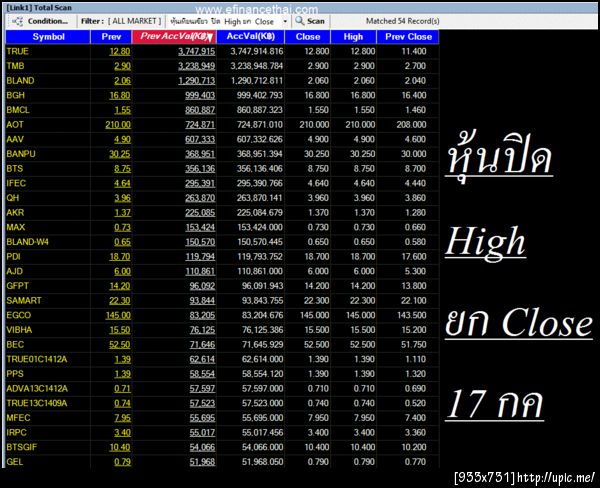Select the VIBHA symbol
600x488 pixels.
coord(19,330)
